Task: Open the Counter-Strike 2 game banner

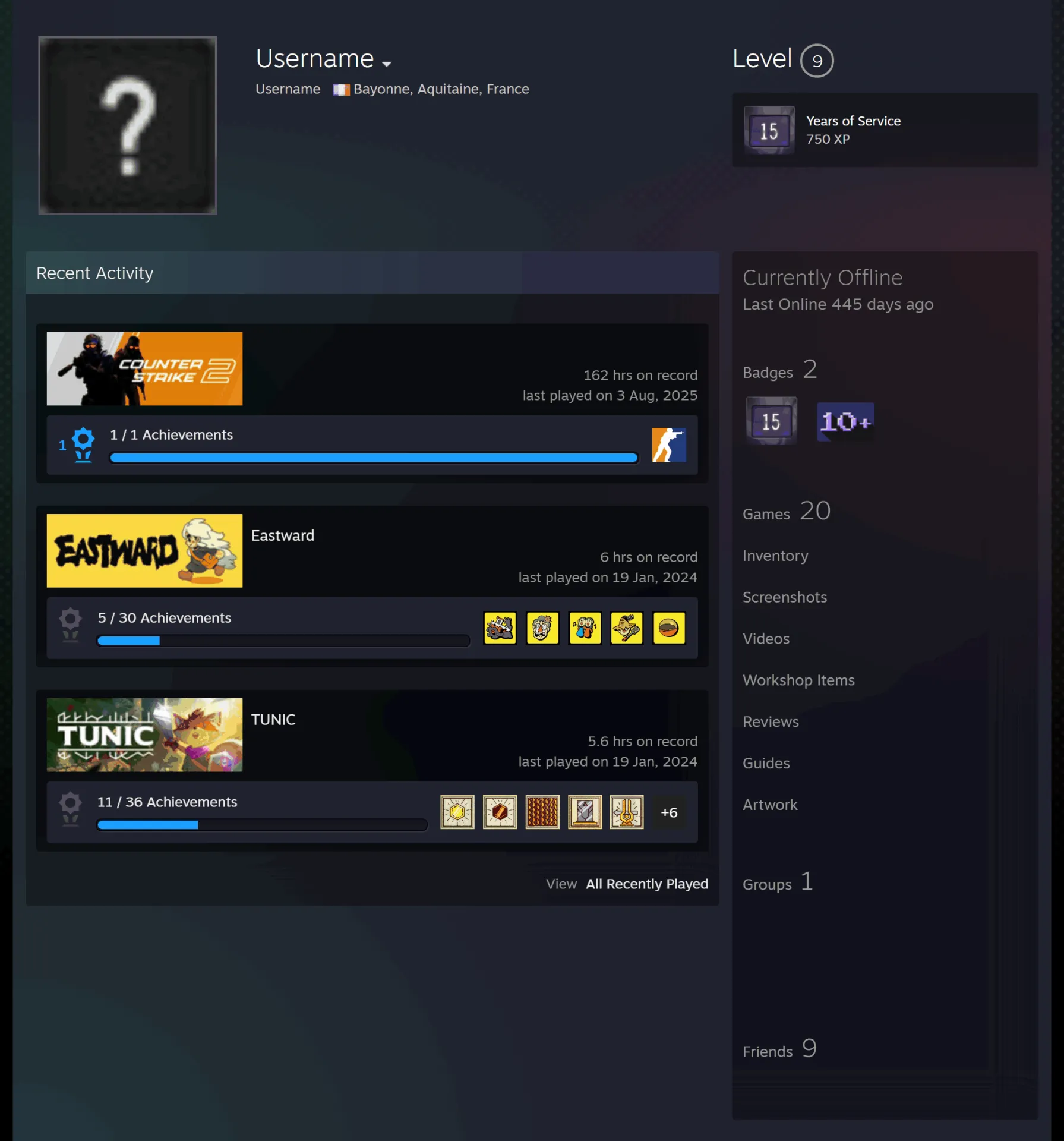Action: tap(144, 368)
